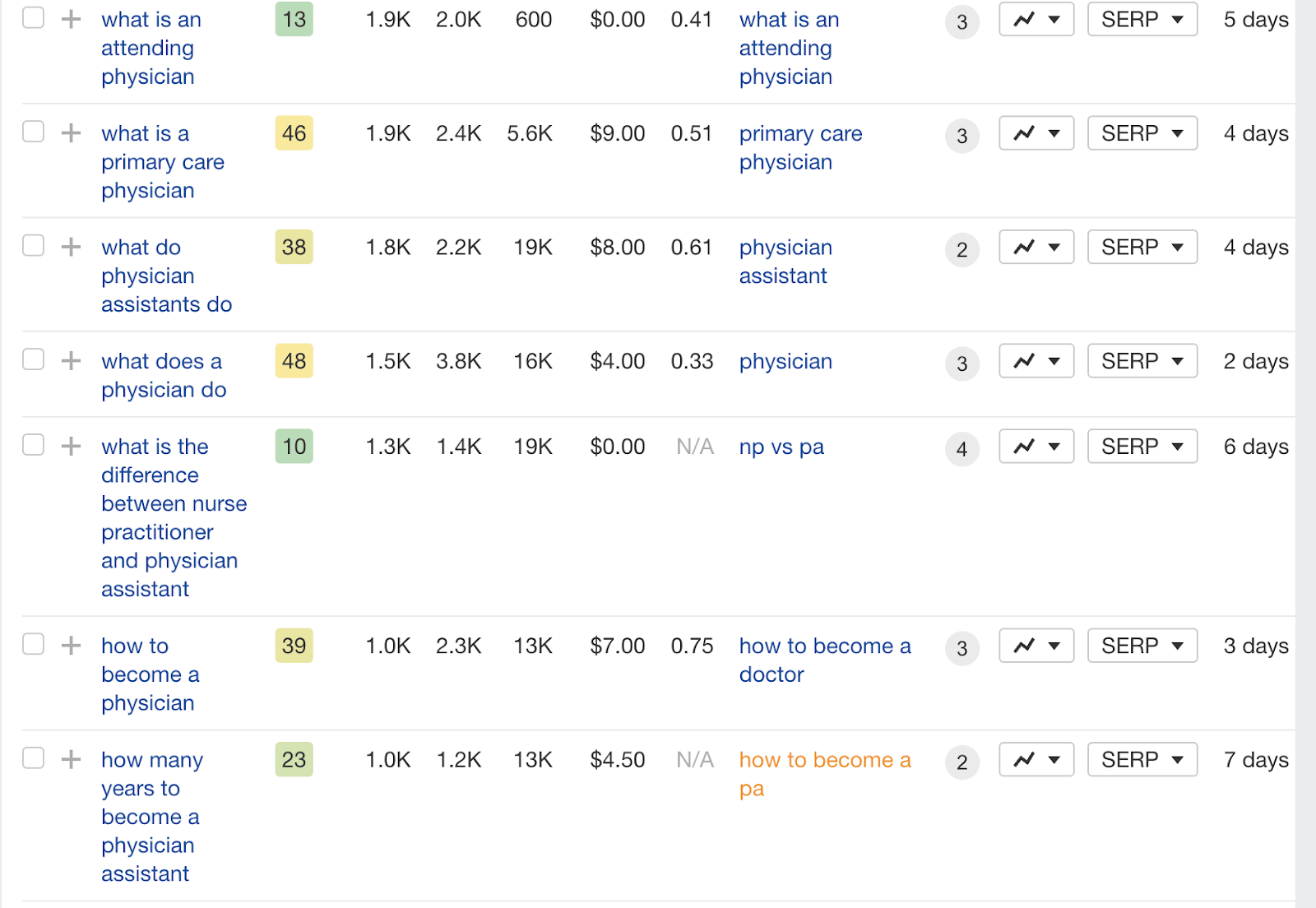
Task: Click plus icon for 'how many years to become a physician assistant'
Action: [72, 759]
